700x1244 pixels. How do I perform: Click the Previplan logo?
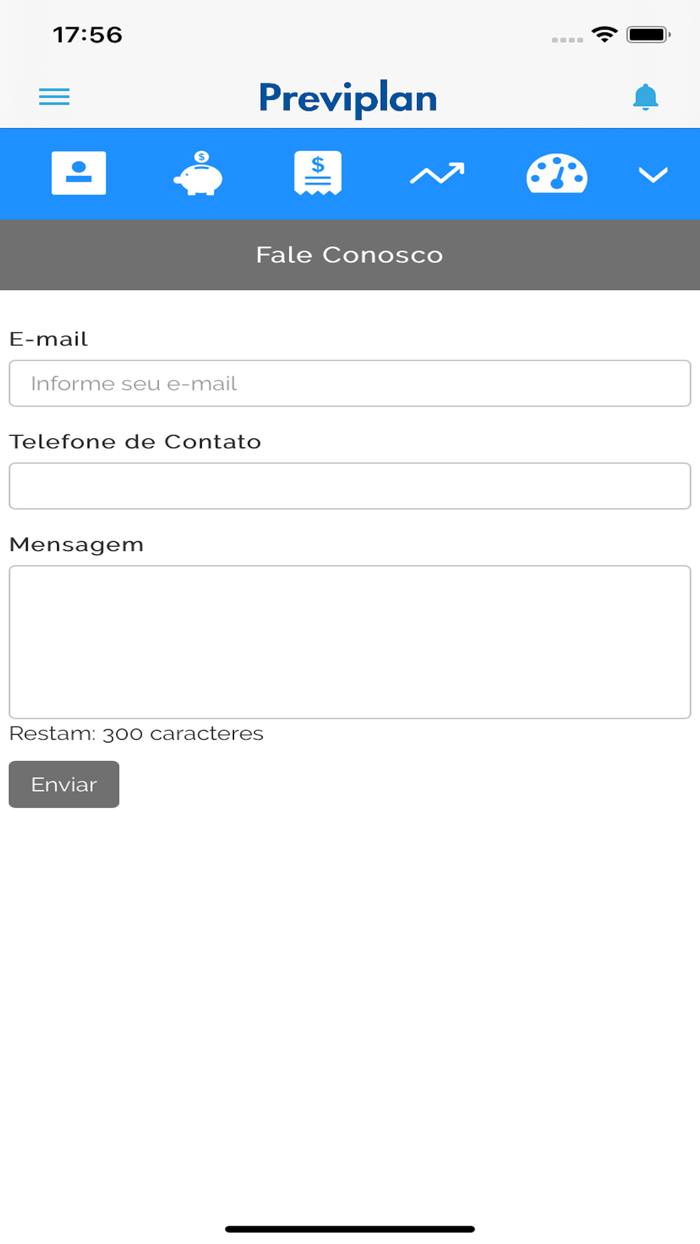[348, 98]
